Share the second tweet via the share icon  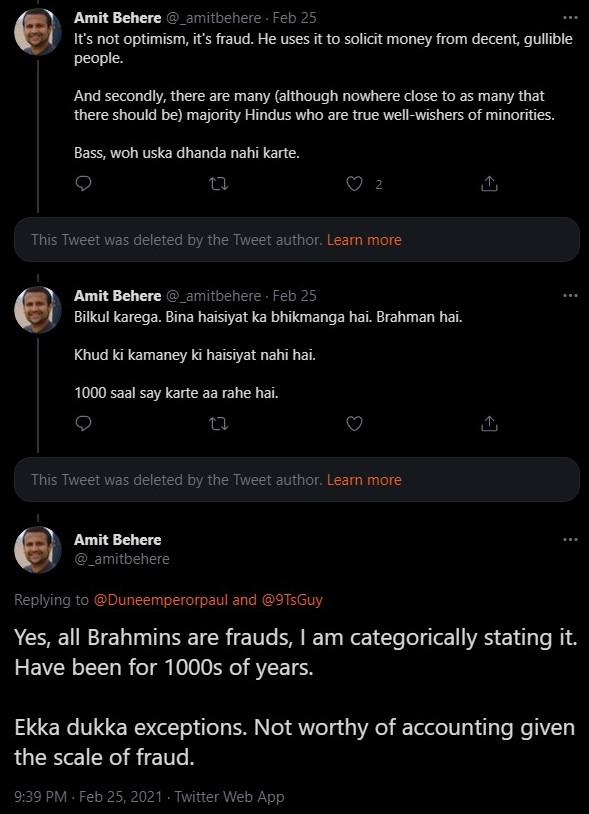489,423
